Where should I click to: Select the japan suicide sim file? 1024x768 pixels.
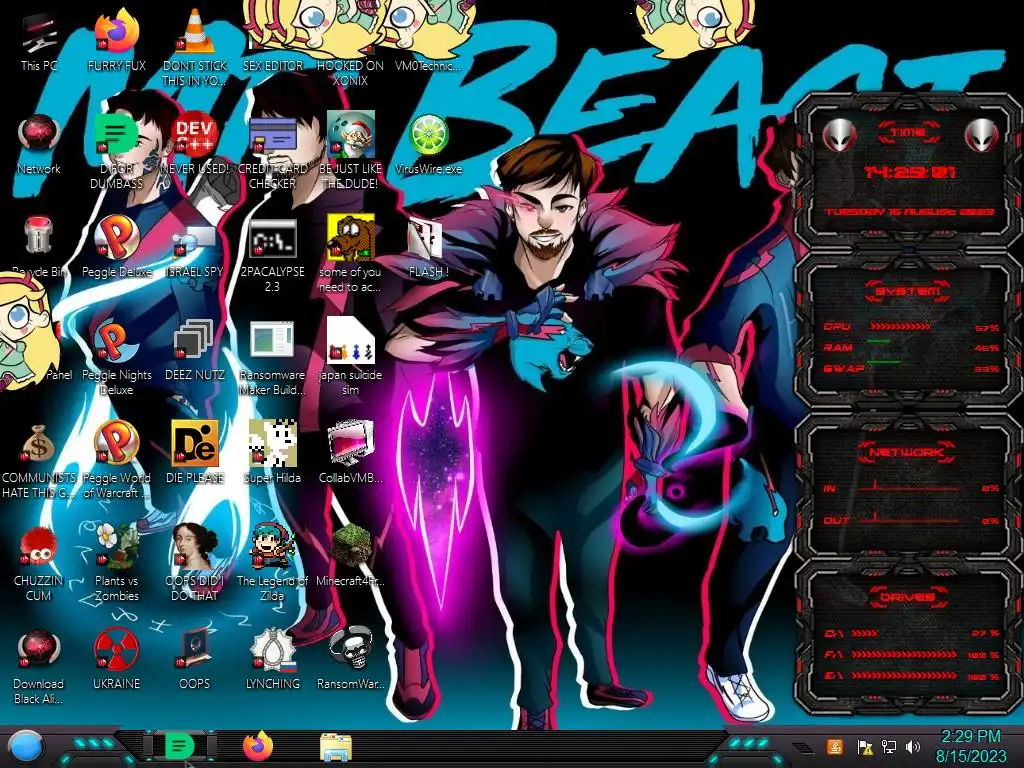(x=350, y=358)
